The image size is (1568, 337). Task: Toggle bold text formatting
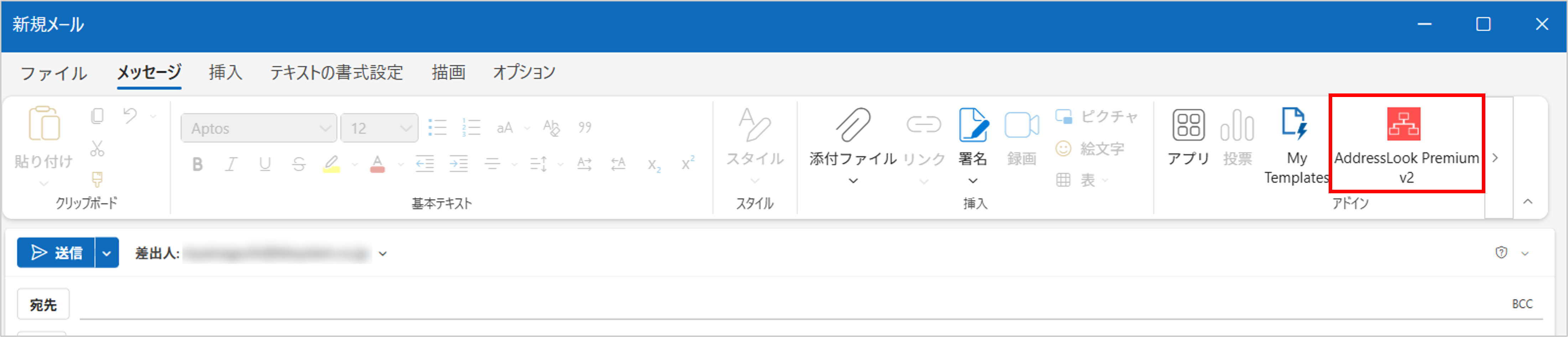[x=197, y=164]
